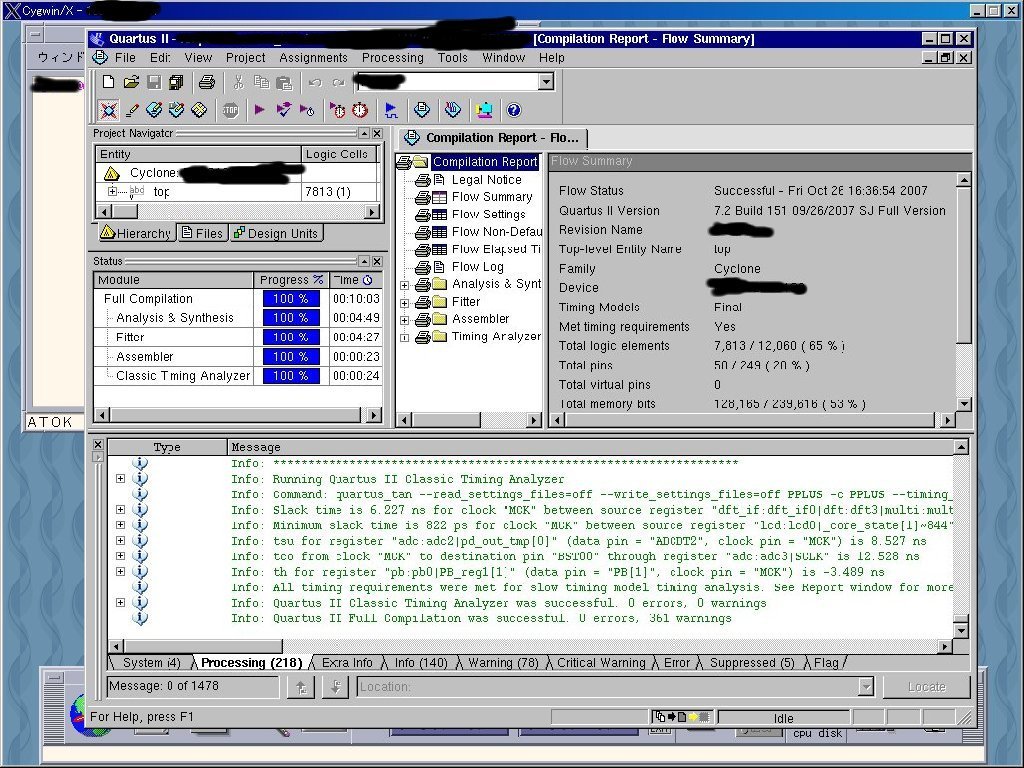The width and height of the screenshot is (1024, 768).
Task: Click the Print icon in the toolbar
Action: (207, 82)
